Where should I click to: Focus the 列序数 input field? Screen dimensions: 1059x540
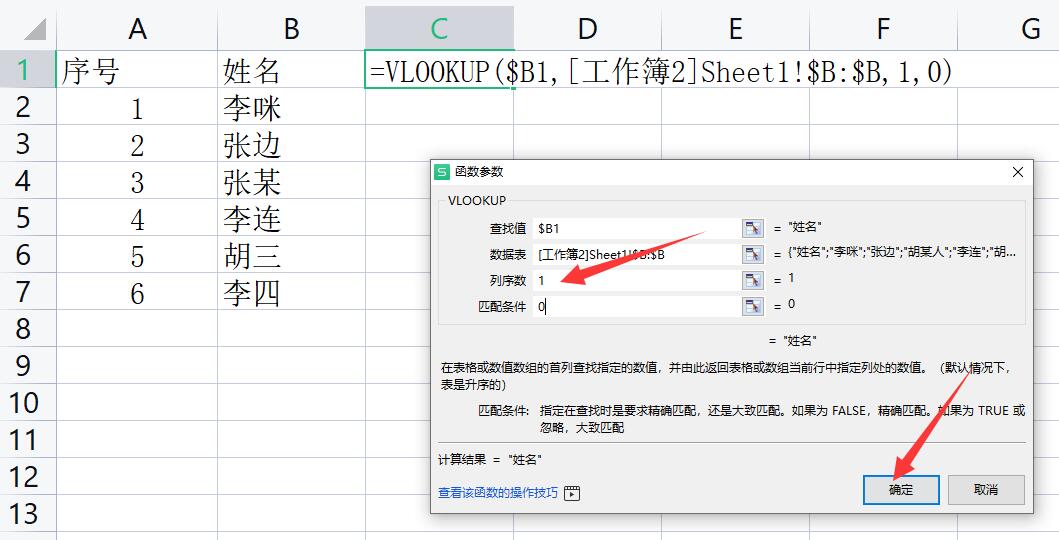point(635,281)
